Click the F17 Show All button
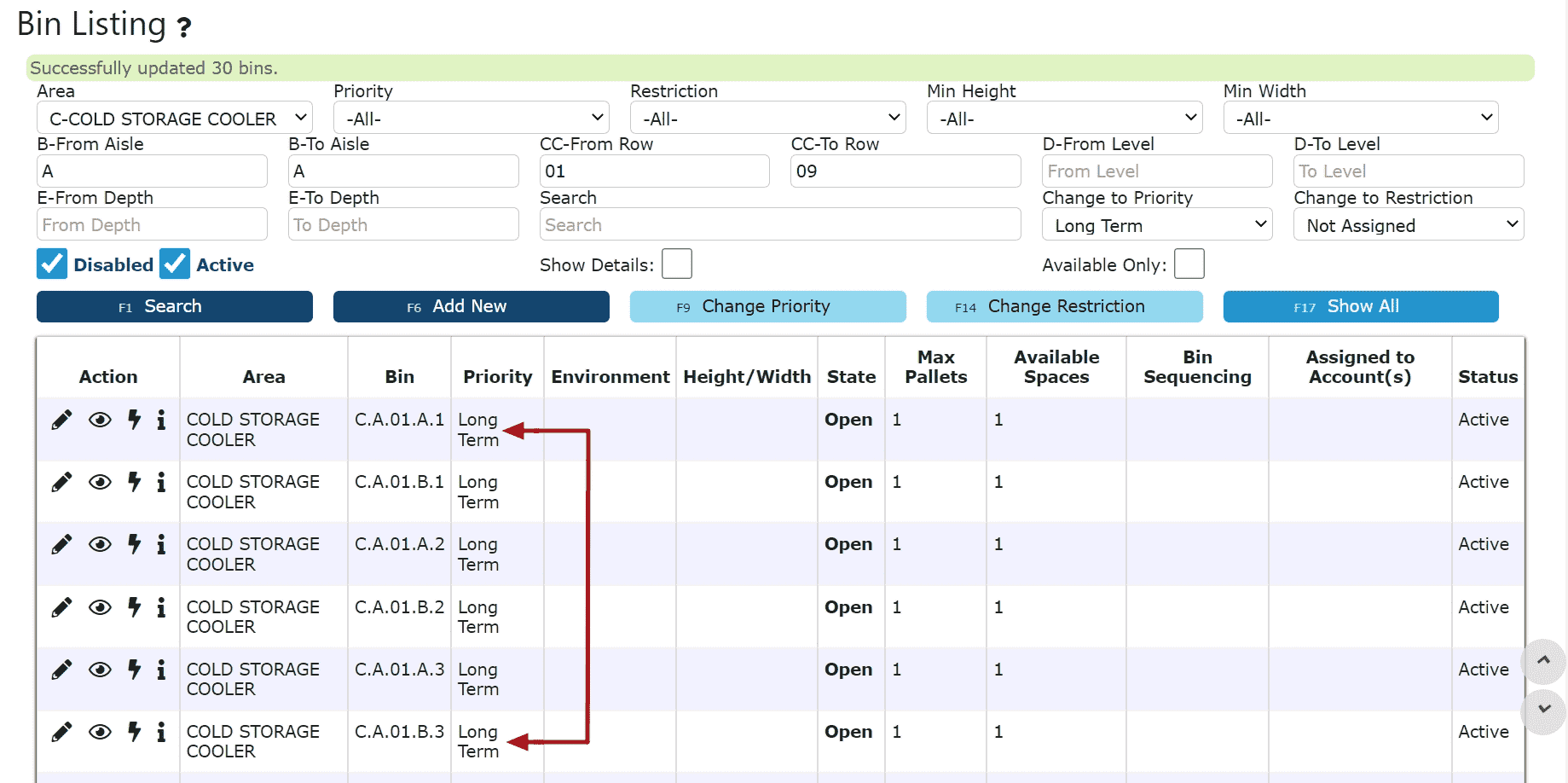The image size is (1568, 783). coord(1361,306)
